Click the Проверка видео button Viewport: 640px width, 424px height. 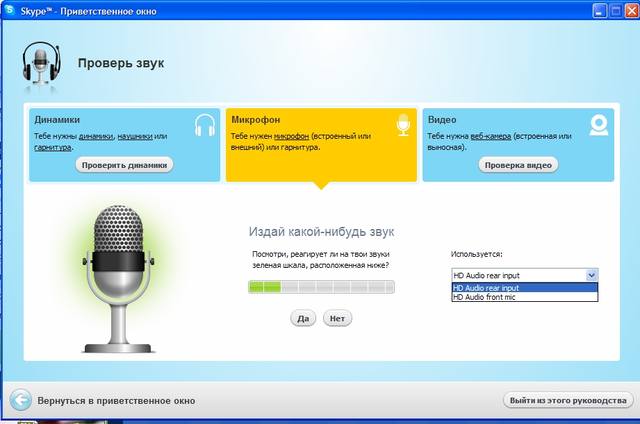pyautogui.click(x=518, y=165)
